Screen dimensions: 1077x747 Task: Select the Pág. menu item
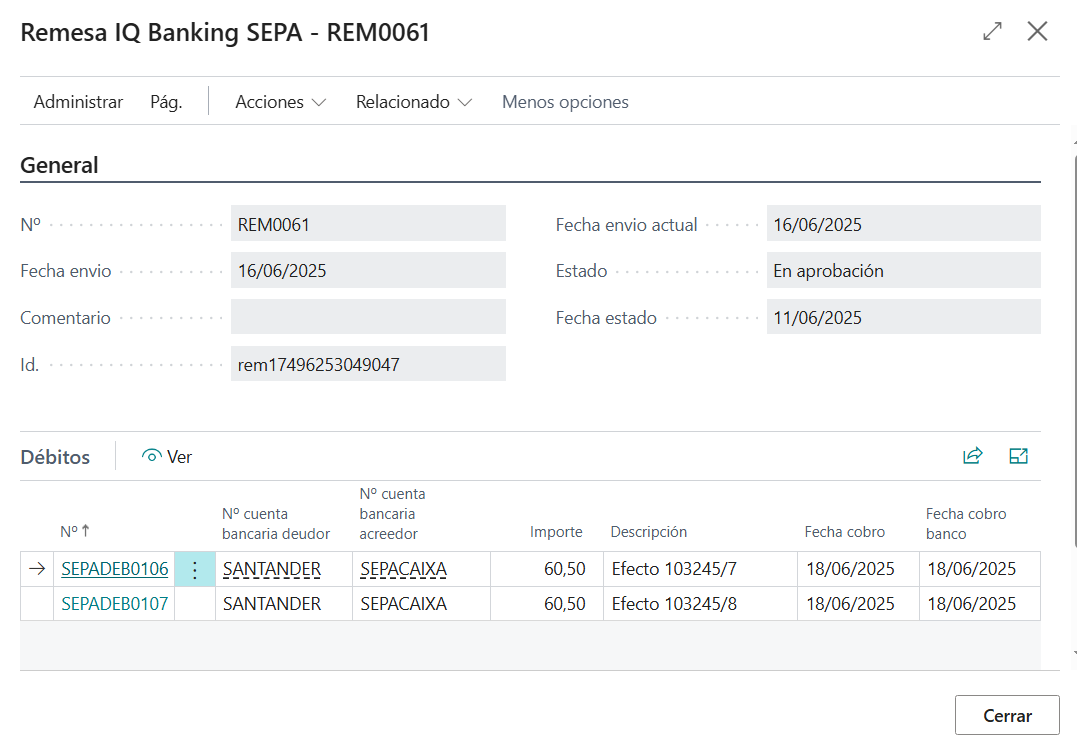click(166, 102)
